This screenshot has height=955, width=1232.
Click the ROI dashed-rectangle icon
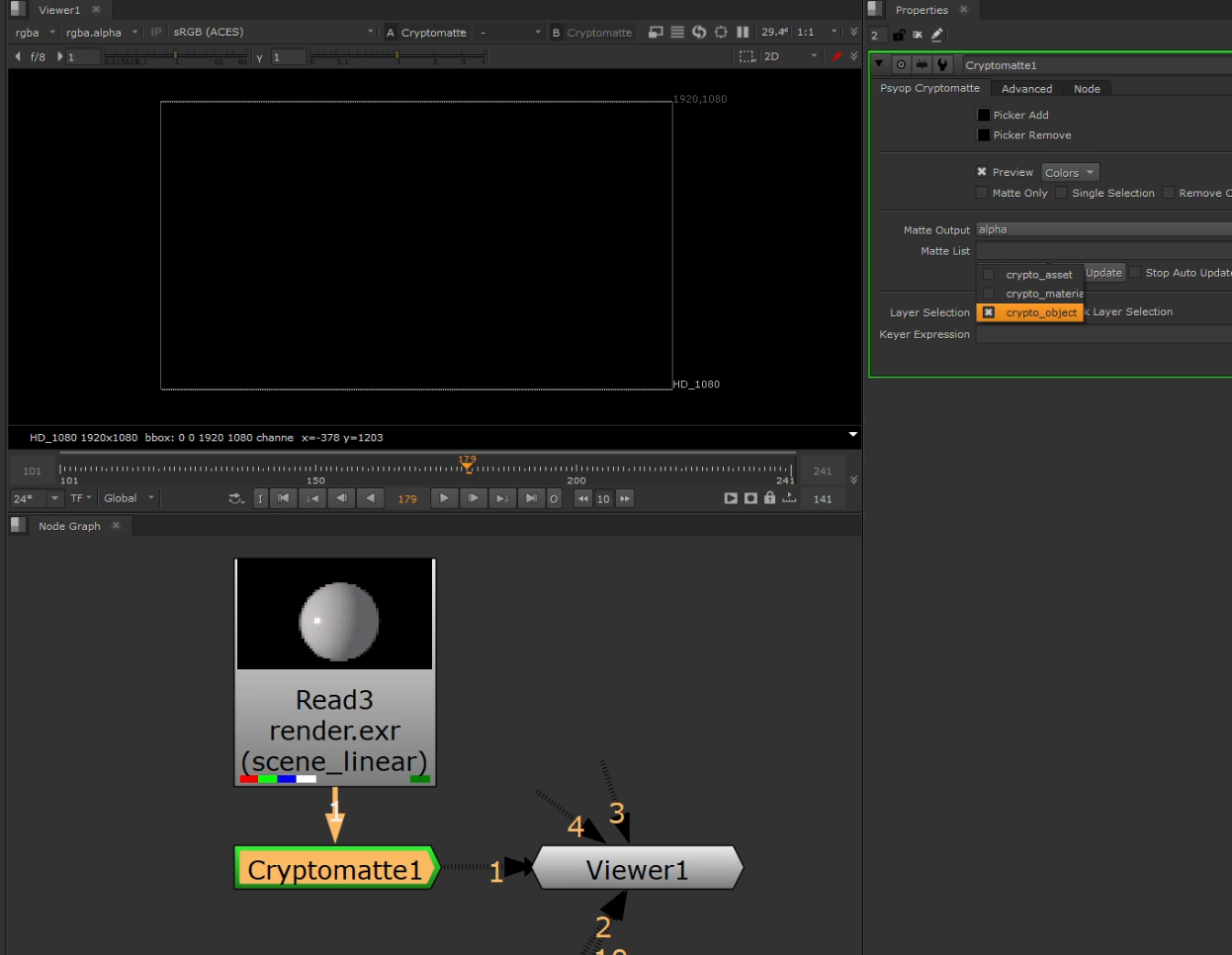point(747,56)
